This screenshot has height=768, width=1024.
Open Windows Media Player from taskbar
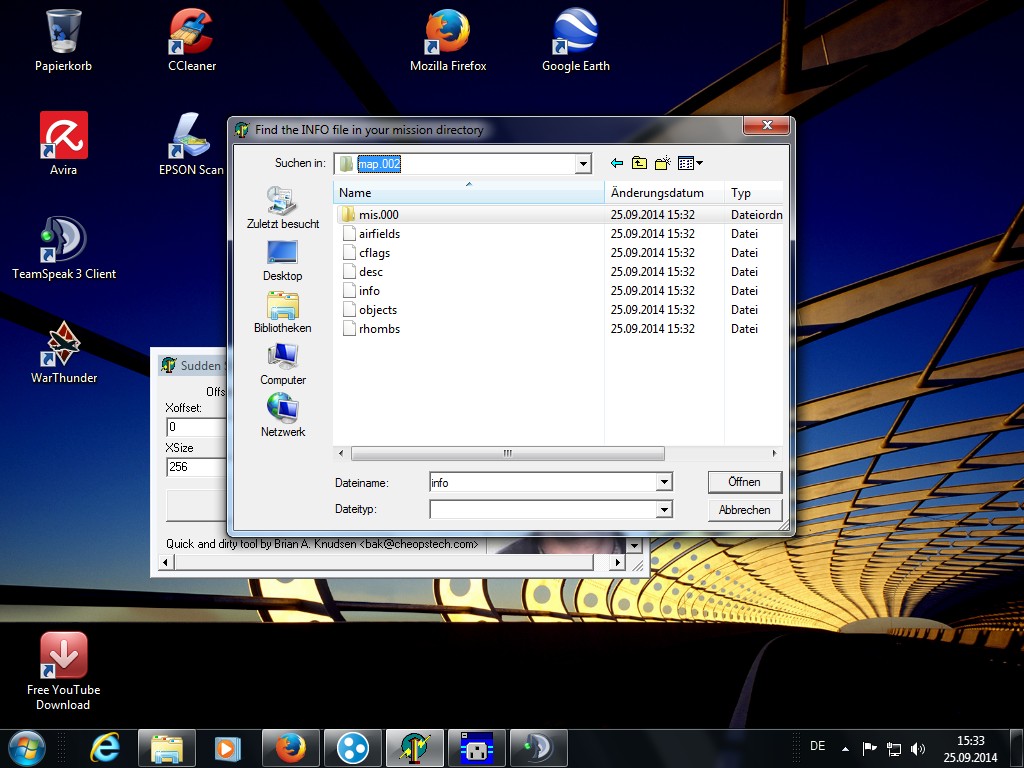(x=228, y=748)
